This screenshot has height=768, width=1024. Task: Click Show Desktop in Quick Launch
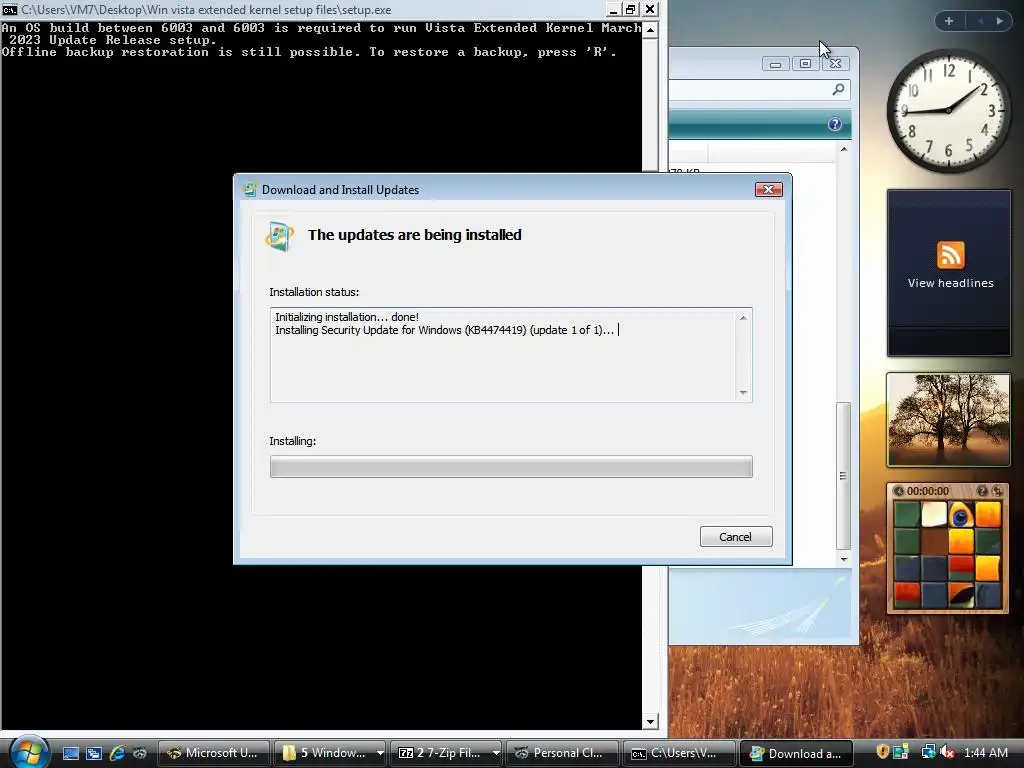point(71,753)
